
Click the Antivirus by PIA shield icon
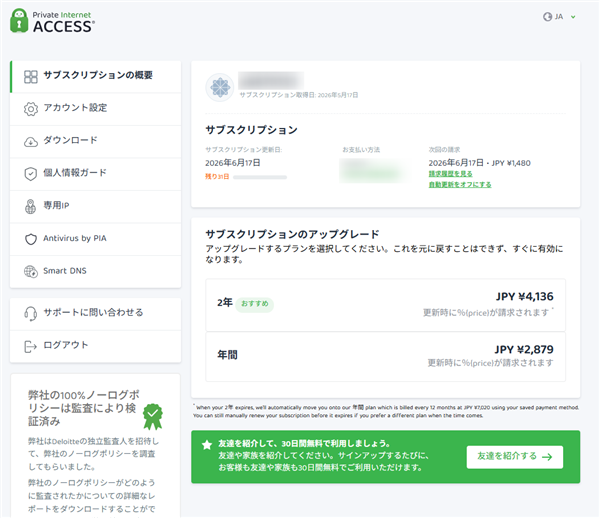tap(31, 239)
